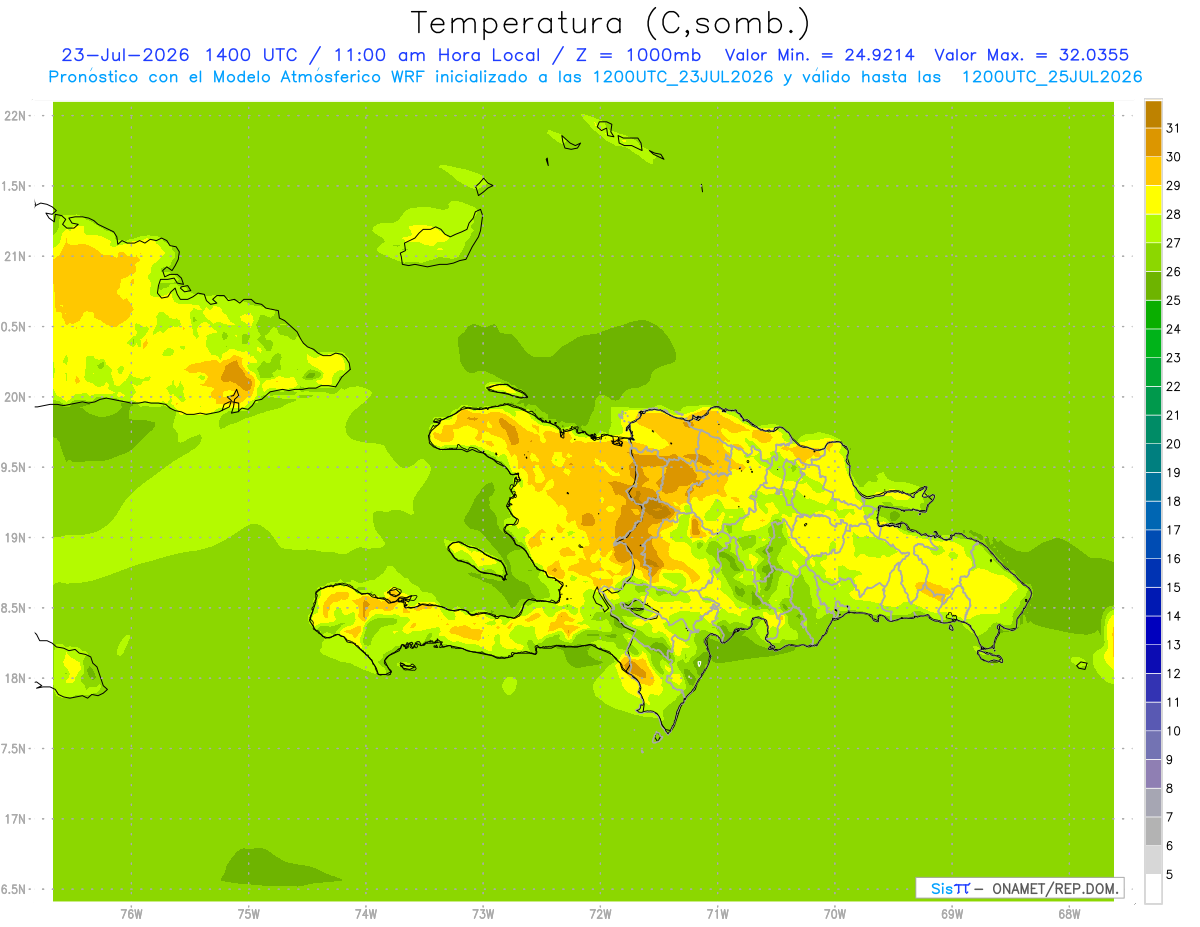The width and height of the screenshot is (1200, 927).
Task: Click the '75W' longitude axis label
Action: 249,914
